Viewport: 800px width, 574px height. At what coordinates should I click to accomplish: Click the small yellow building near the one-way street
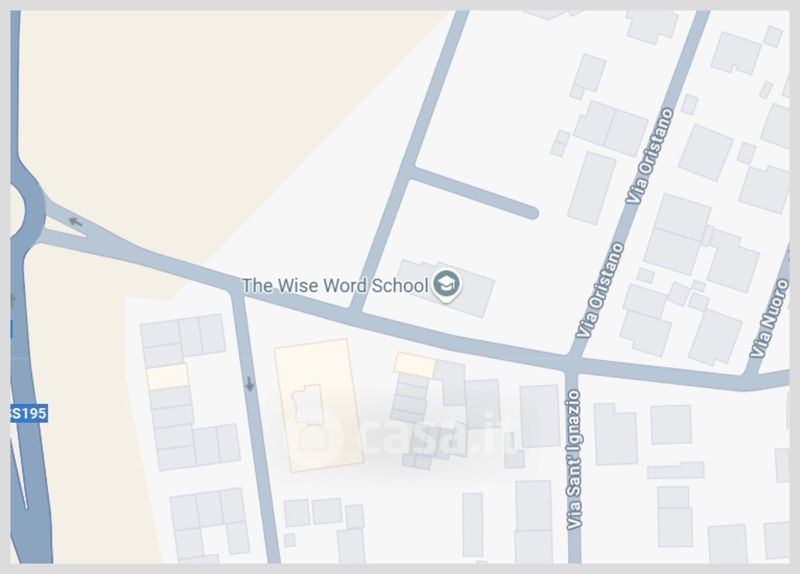coord(168,377)
